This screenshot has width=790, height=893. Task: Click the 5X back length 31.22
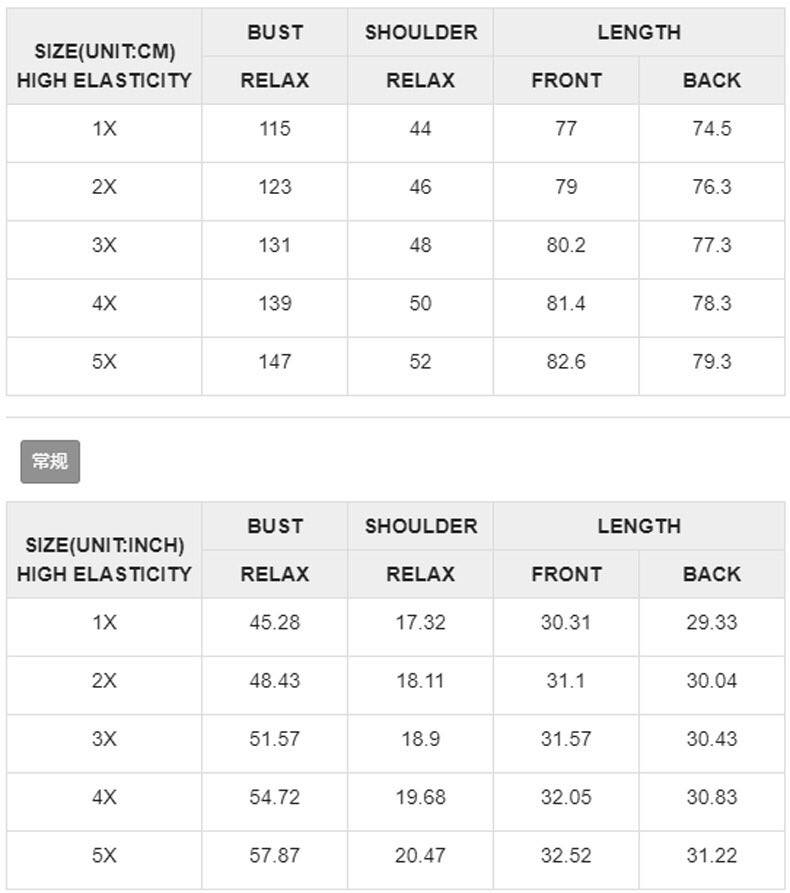[712, 855]
